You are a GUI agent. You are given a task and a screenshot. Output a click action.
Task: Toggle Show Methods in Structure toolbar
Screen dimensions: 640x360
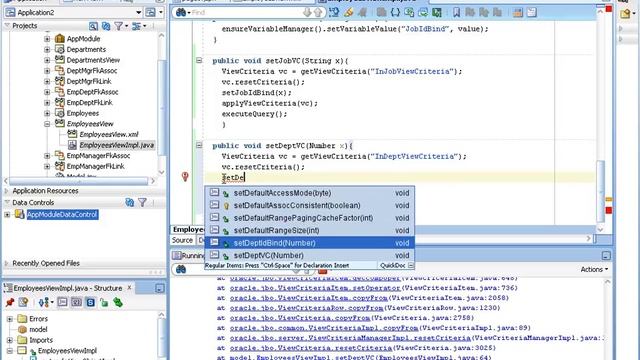[62, 302]
